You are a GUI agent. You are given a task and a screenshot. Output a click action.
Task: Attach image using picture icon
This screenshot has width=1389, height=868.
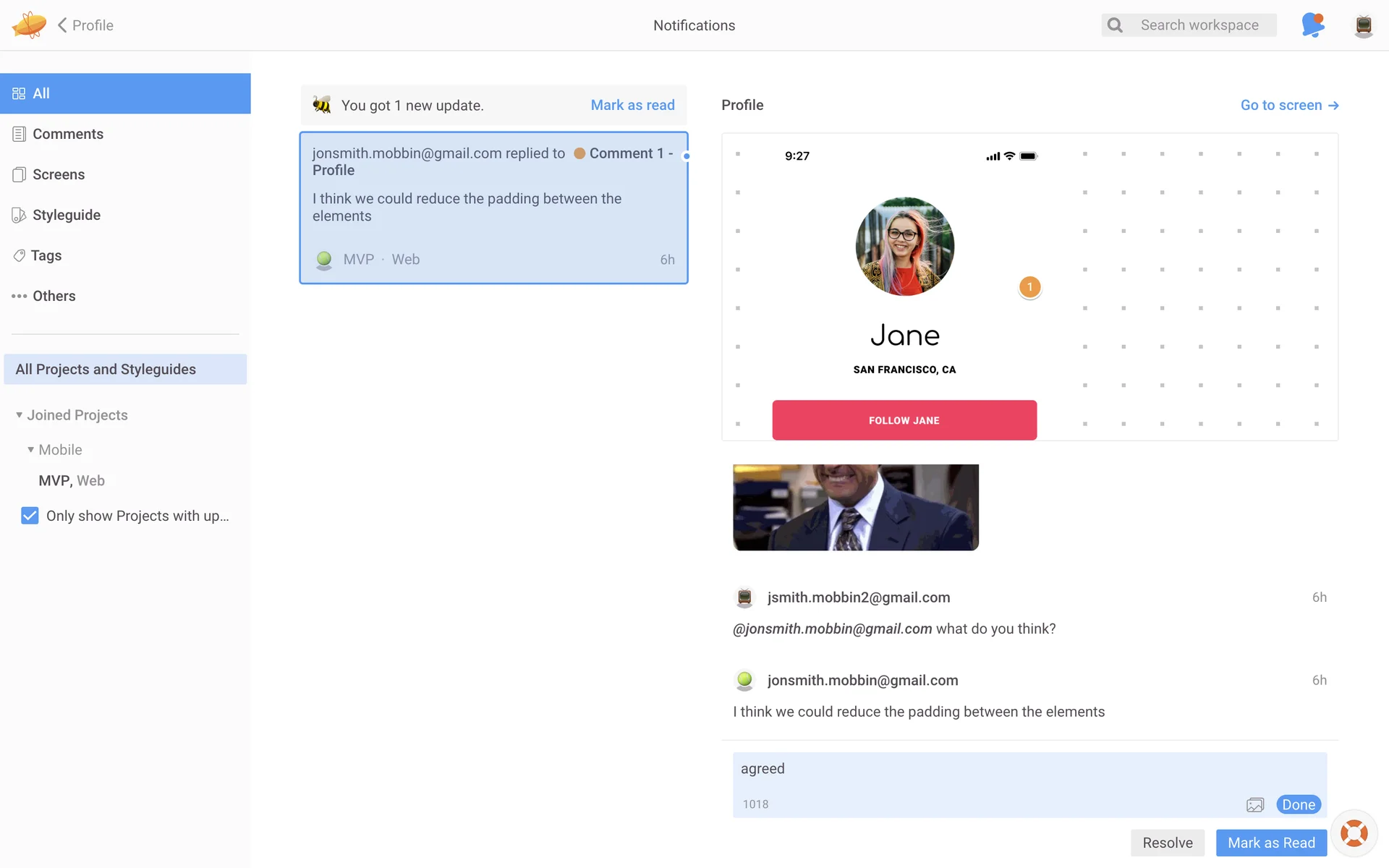[1254, 805]
